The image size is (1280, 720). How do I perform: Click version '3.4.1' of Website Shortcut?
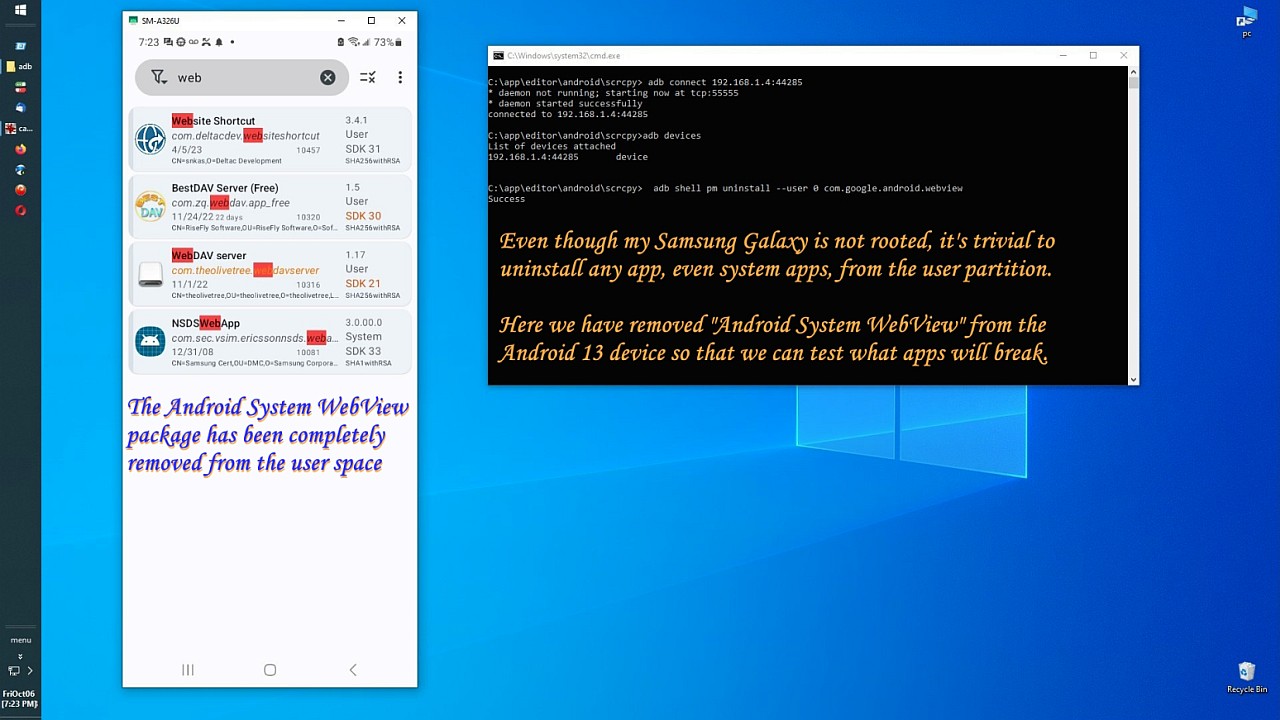pos(356,120)
